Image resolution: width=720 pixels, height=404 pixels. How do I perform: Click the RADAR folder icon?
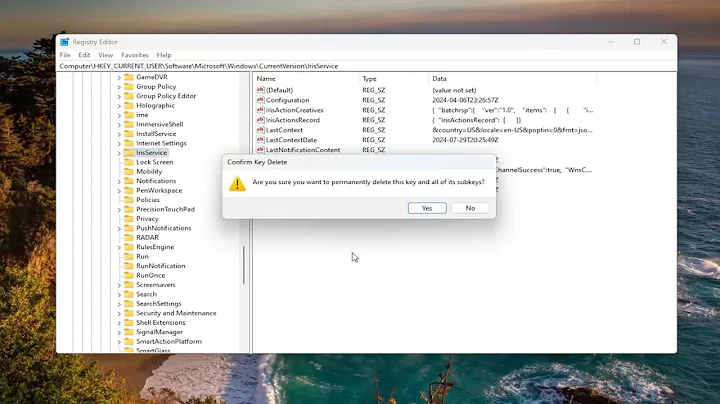point(129,237)
